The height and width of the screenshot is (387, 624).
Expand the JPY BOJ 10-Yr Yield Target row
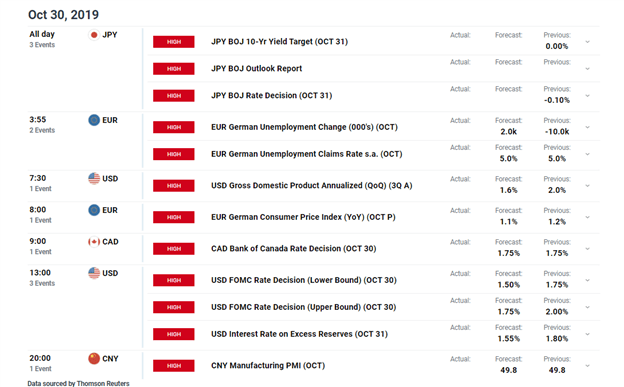587,42
